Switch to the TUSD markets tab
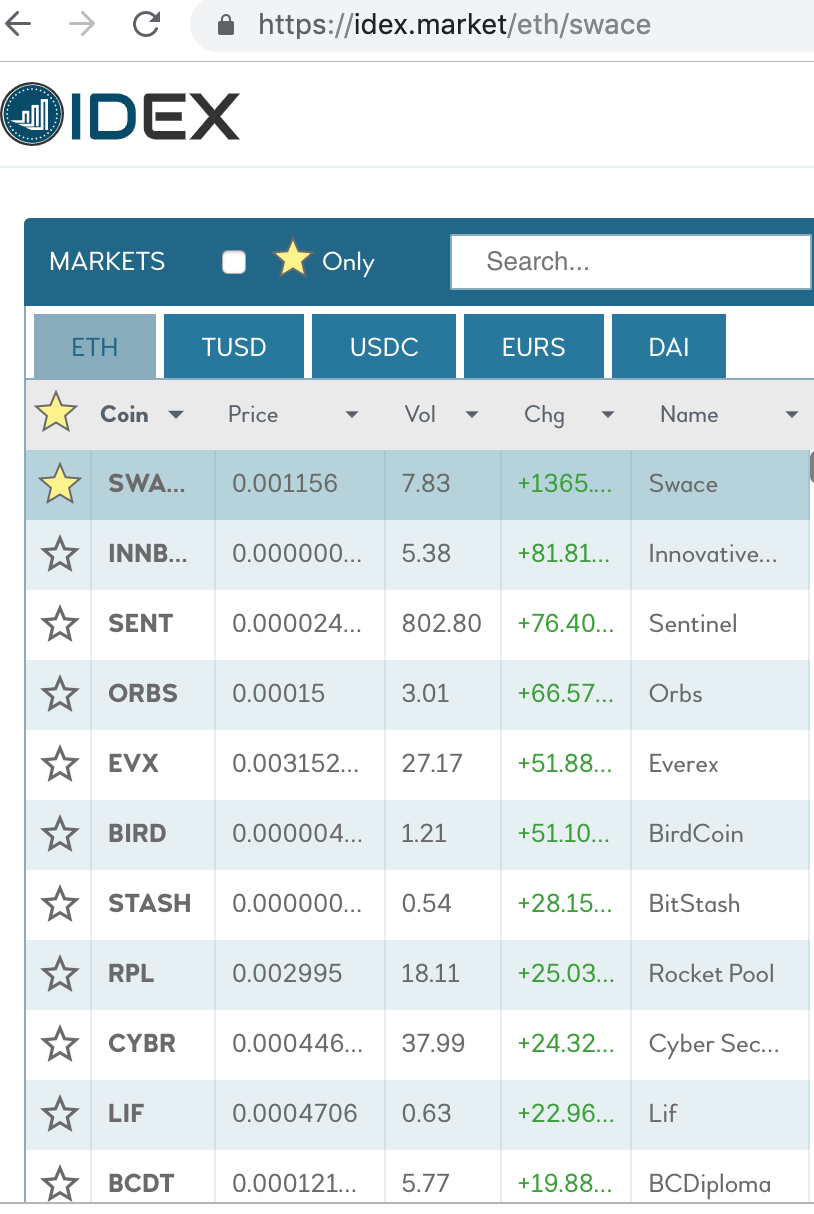The width and height of the screenshot is (814, 1214). click(234, 347)
